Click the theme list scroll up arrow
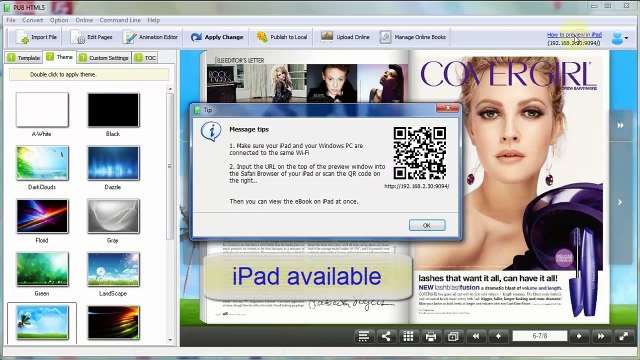The width and height of the screenshot is (640, 360). [170, 89]
